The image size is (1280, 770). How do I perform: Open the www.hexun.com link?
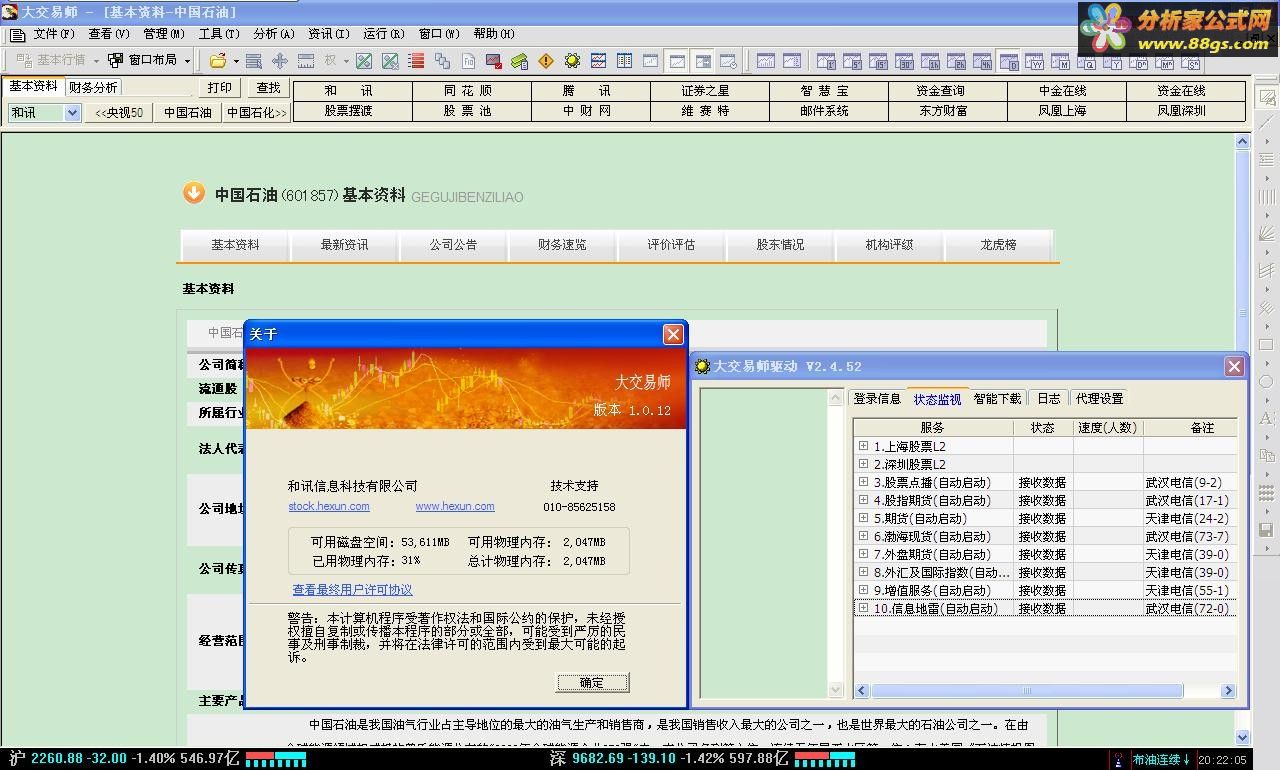click(x=455, y=506)
